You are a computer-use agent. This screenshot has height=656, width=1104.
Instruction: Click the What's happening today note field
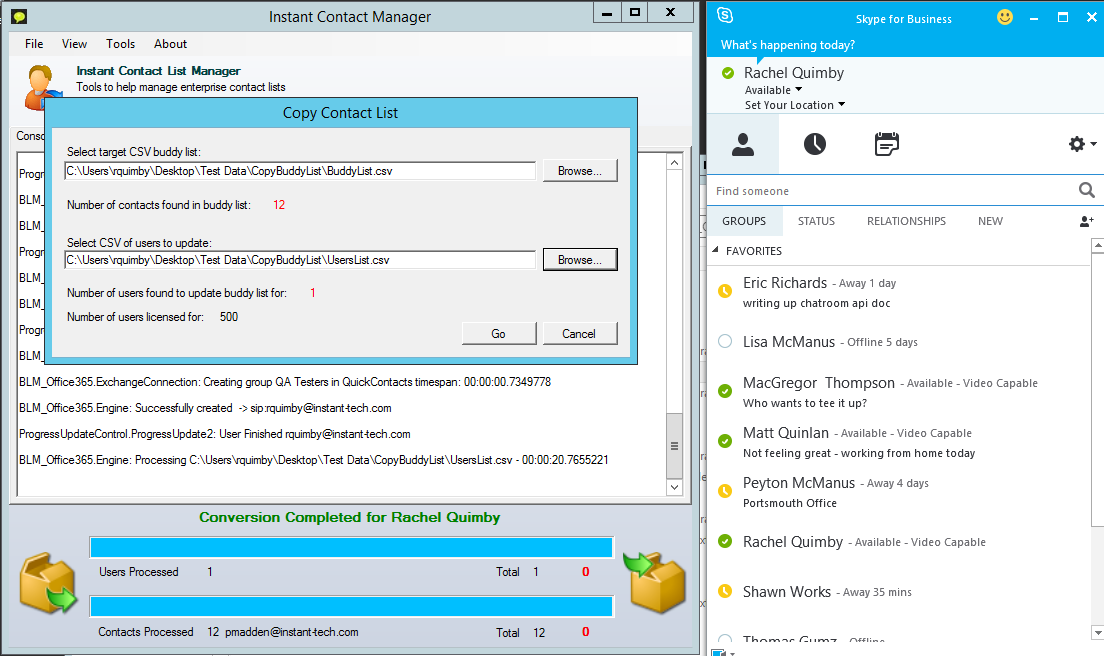pyautogui.click(x=788, y=45)
